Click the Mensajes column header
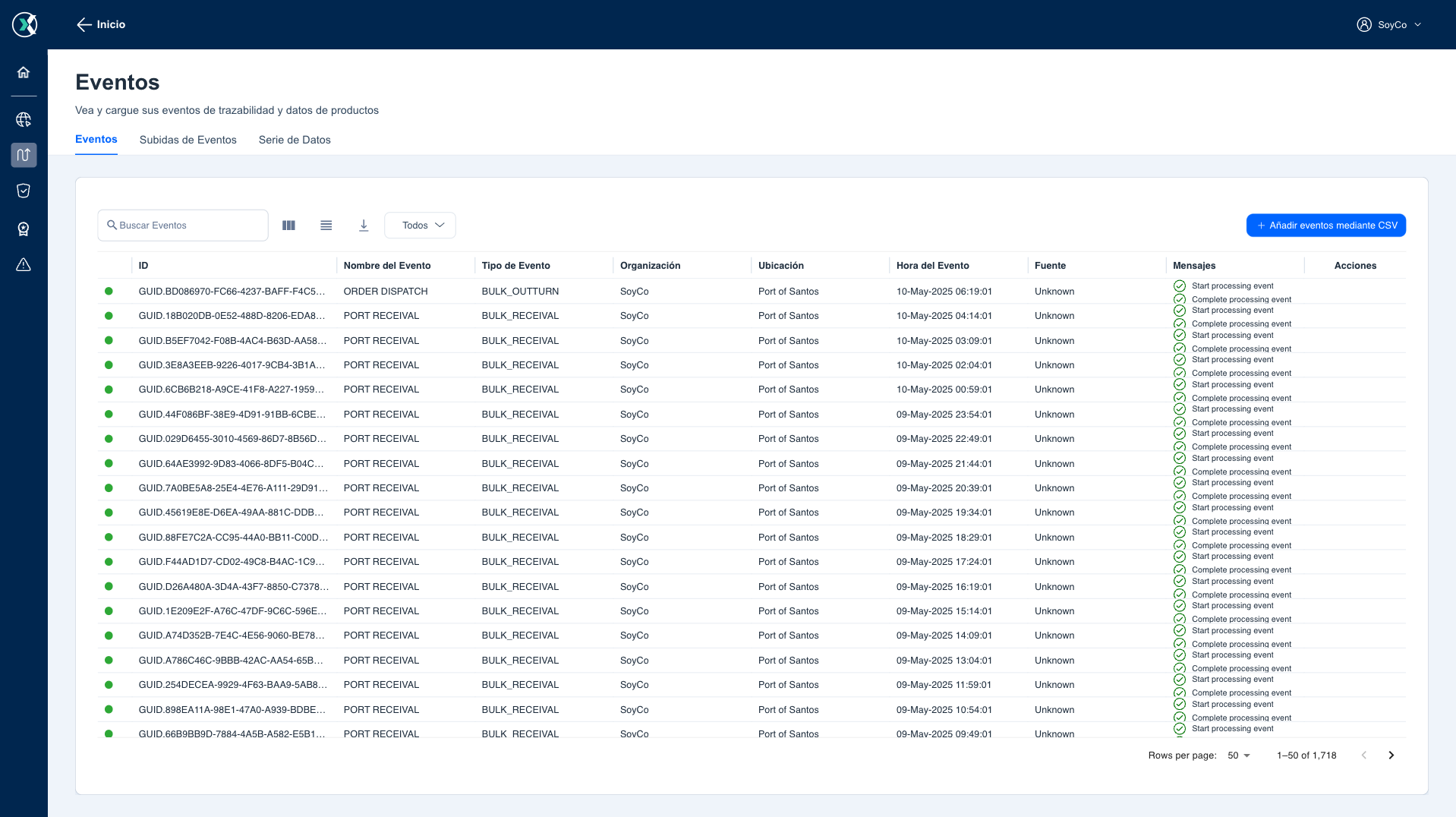 pyautogui.click(x=1194, y=266)
